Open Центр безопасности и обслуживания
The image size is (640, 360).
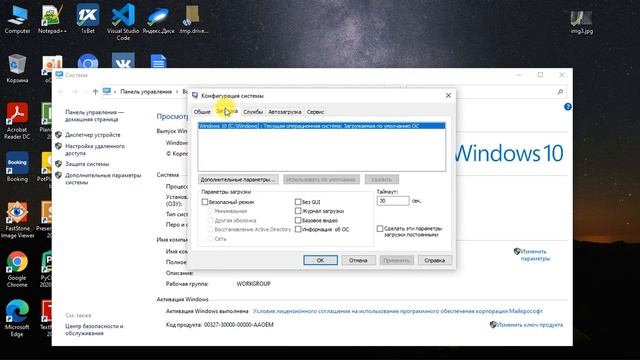click(94, 330)
